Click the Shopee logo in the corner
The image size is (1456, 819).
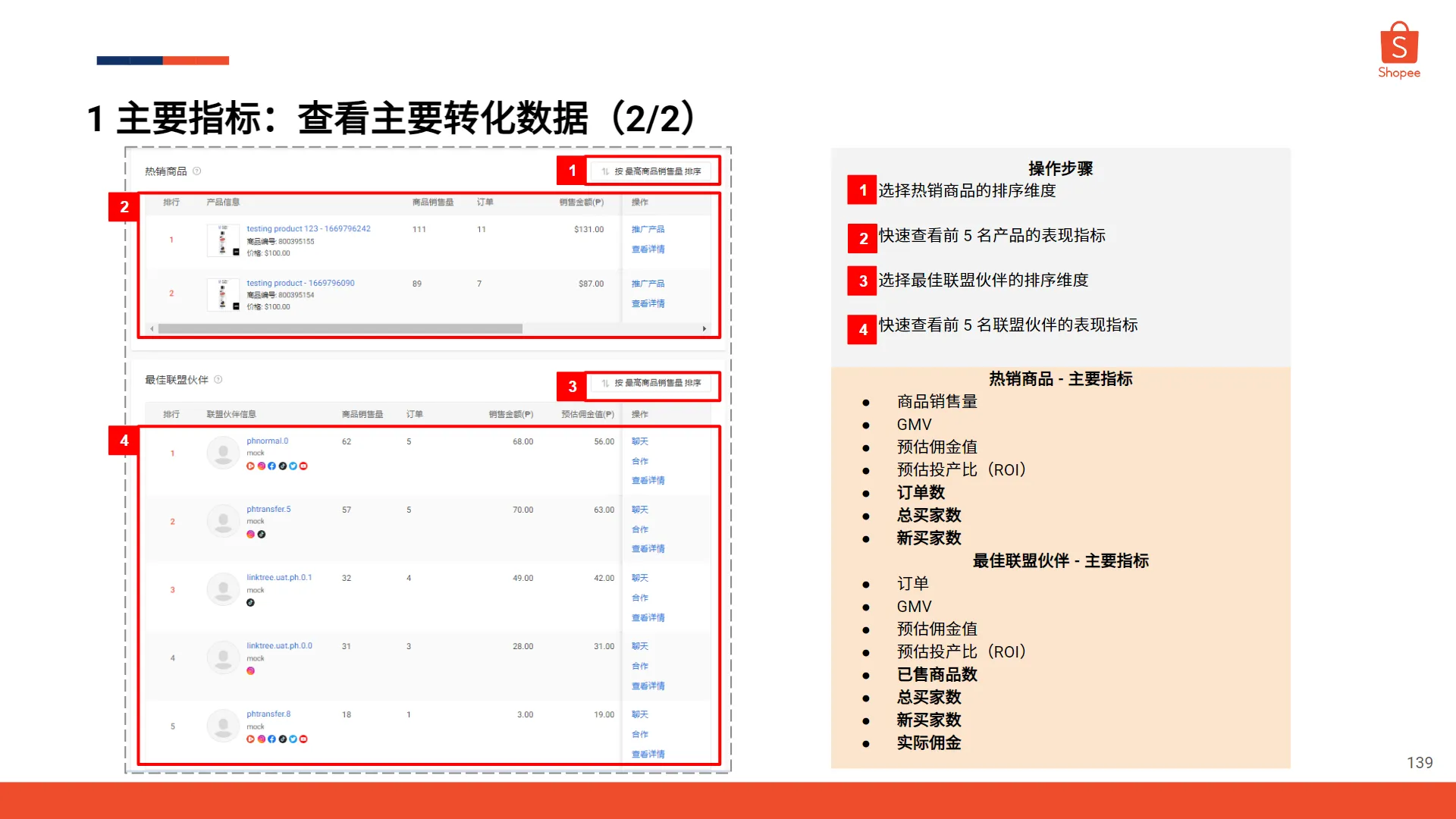pyautogui.click(x=1399, y=47)
